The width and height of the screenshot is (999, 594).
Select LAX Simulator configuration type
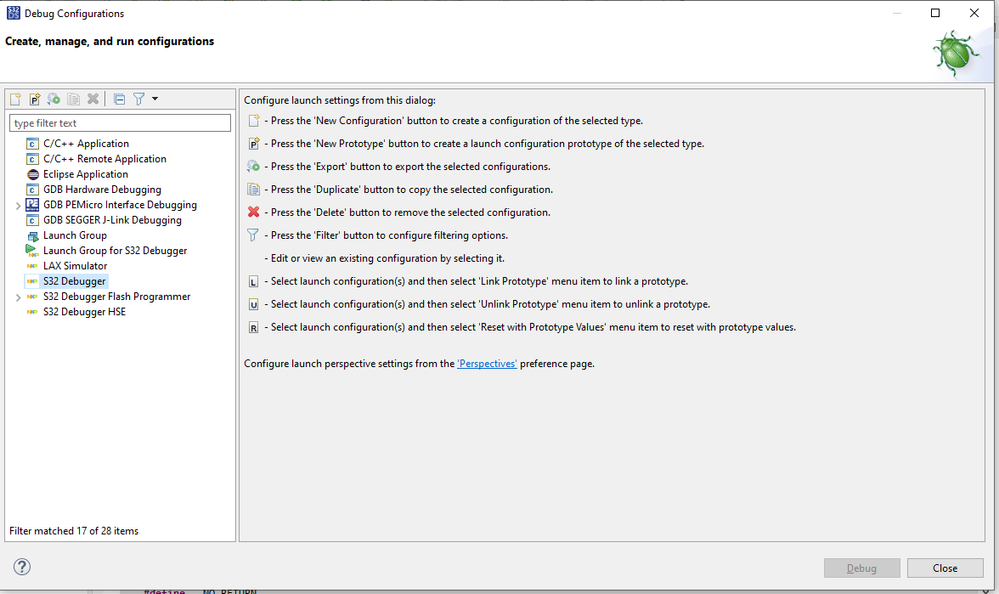75,266
